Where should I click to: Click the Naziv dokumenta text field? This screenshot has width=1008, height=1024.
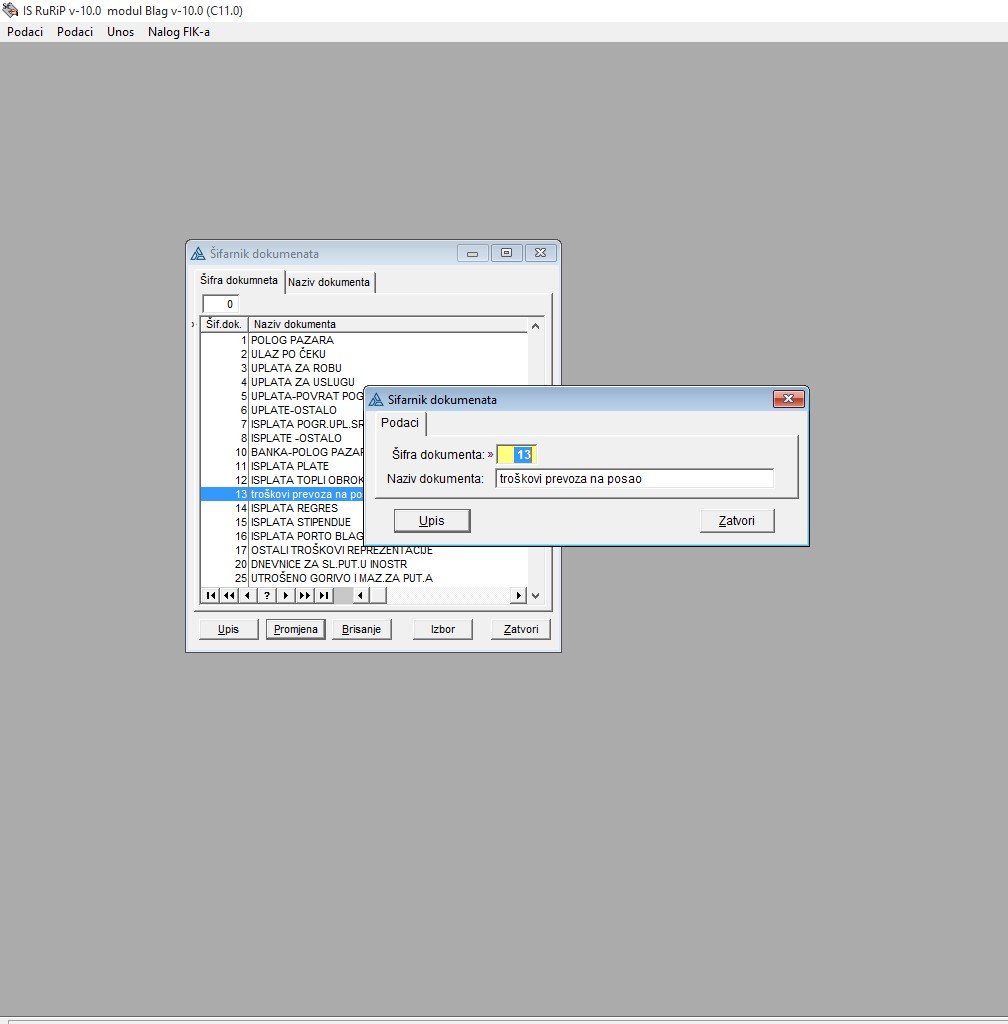click(634, 479)
